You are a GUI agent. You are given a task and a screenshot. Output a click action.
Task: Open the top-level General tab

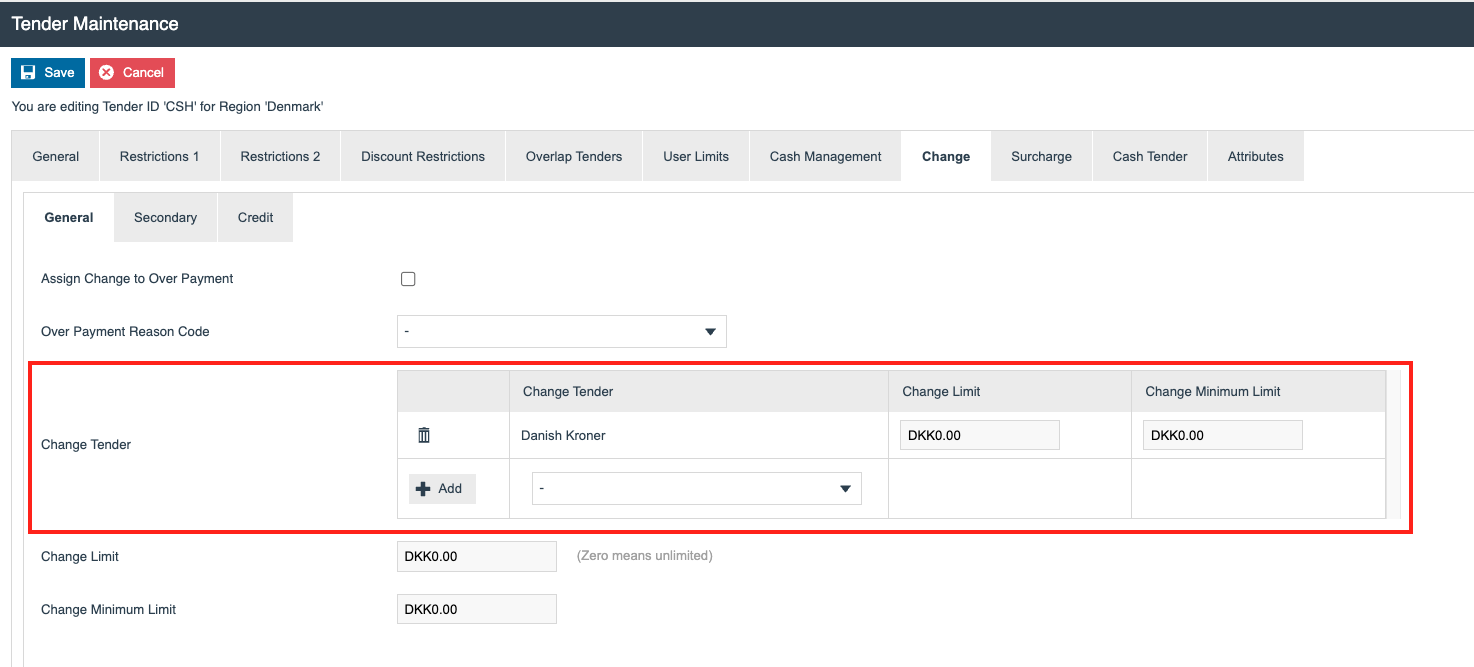[x=56, y=156]
